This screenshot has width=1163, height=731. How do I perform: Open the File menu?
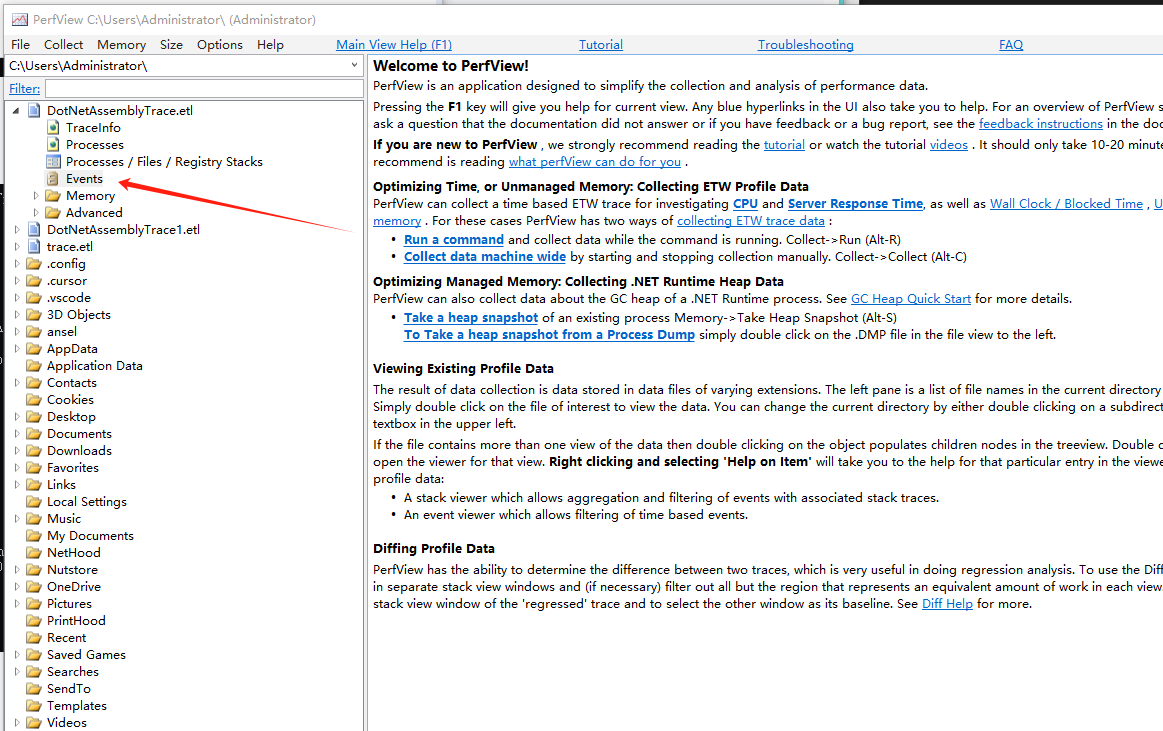click(21, 44)
